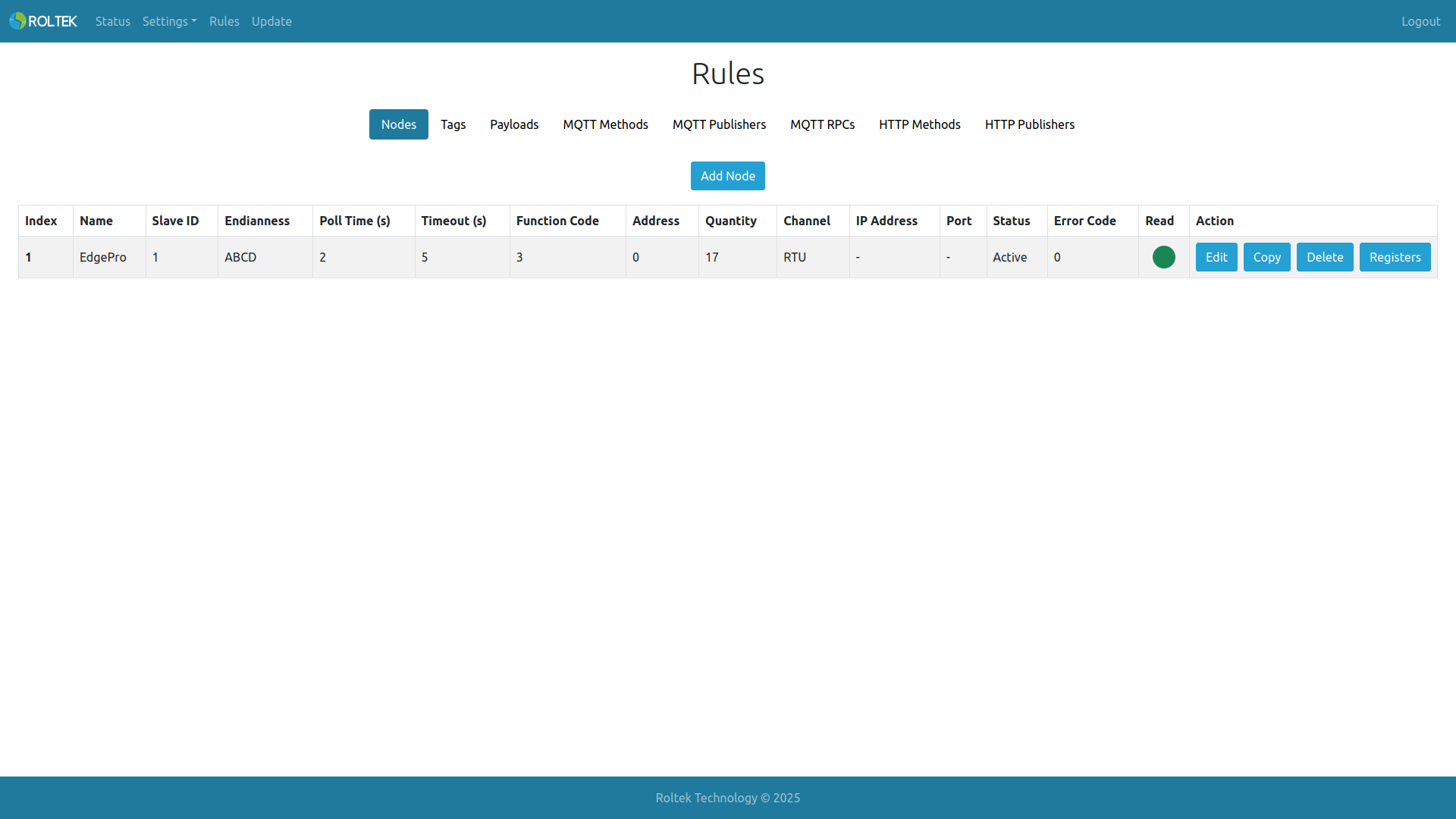The height and width of the screenshot is (819, 1456).
Task: Switch to the HTTP Methods tab
Action: 919,124
